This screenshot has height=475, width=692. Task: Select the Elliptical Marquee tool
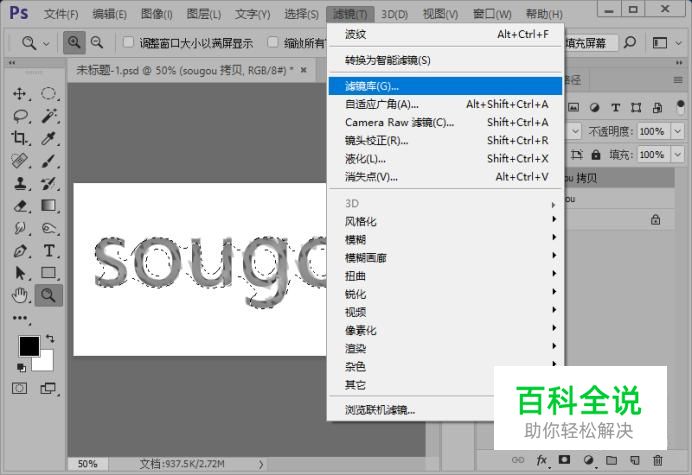pyautogui.click(x=49, y=94)
